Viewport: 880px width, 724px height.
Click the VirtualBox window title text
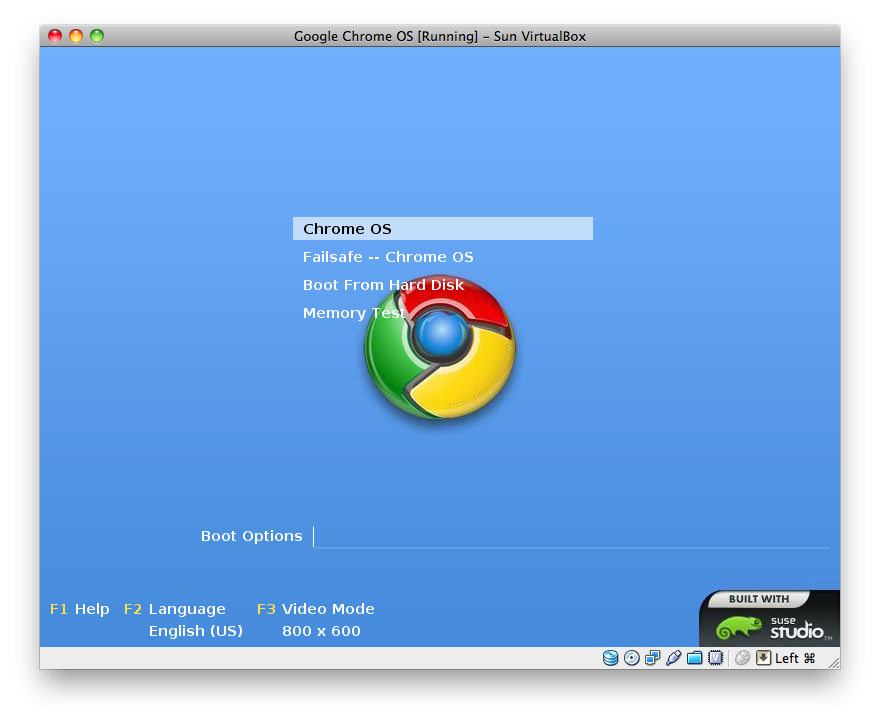click(x=440, y=36)
